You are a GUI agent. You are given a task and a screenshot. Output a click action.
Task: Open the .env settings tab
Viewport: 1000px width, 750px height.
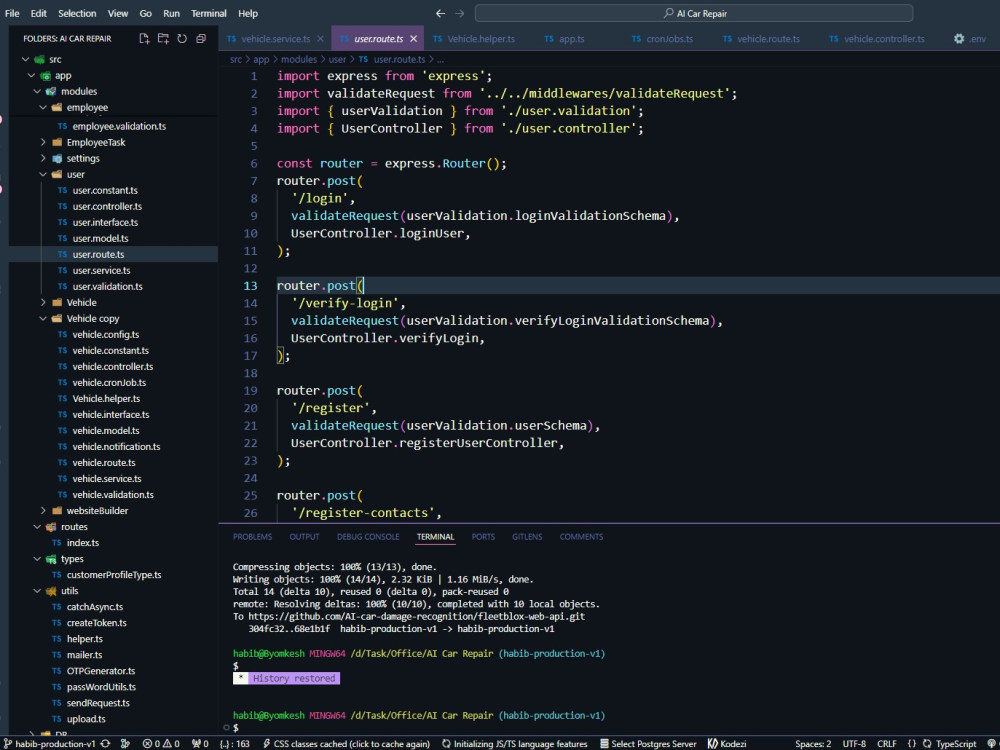coord(969,39)
